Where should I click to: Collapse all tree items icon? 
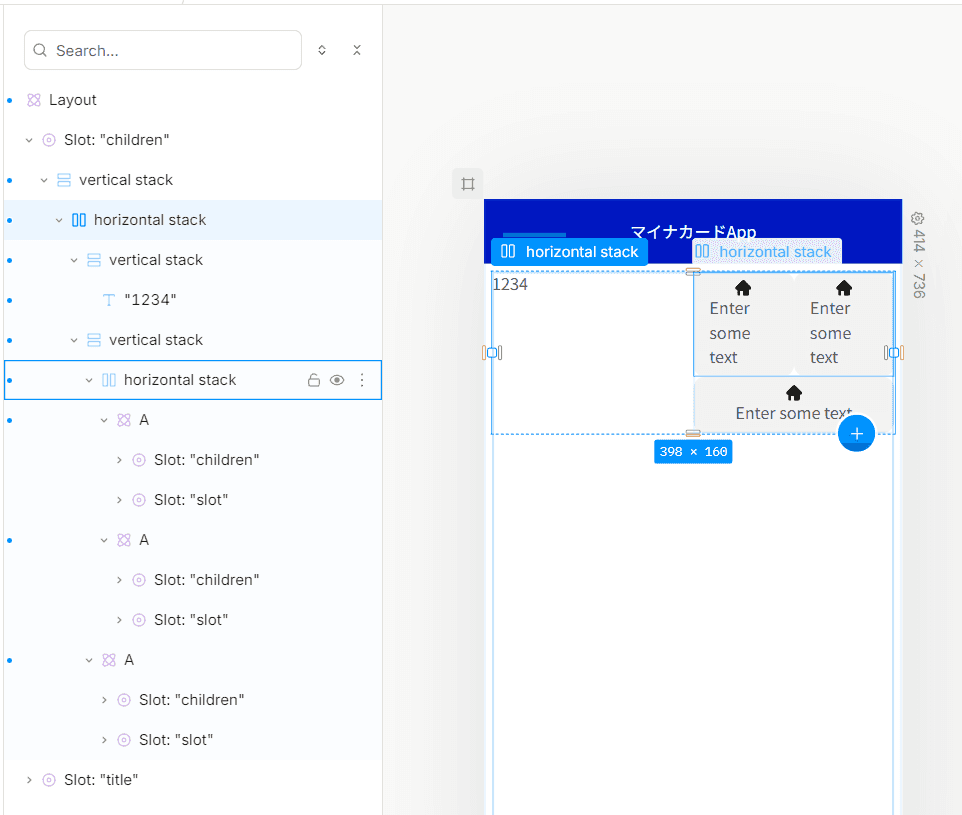[357, 50]
